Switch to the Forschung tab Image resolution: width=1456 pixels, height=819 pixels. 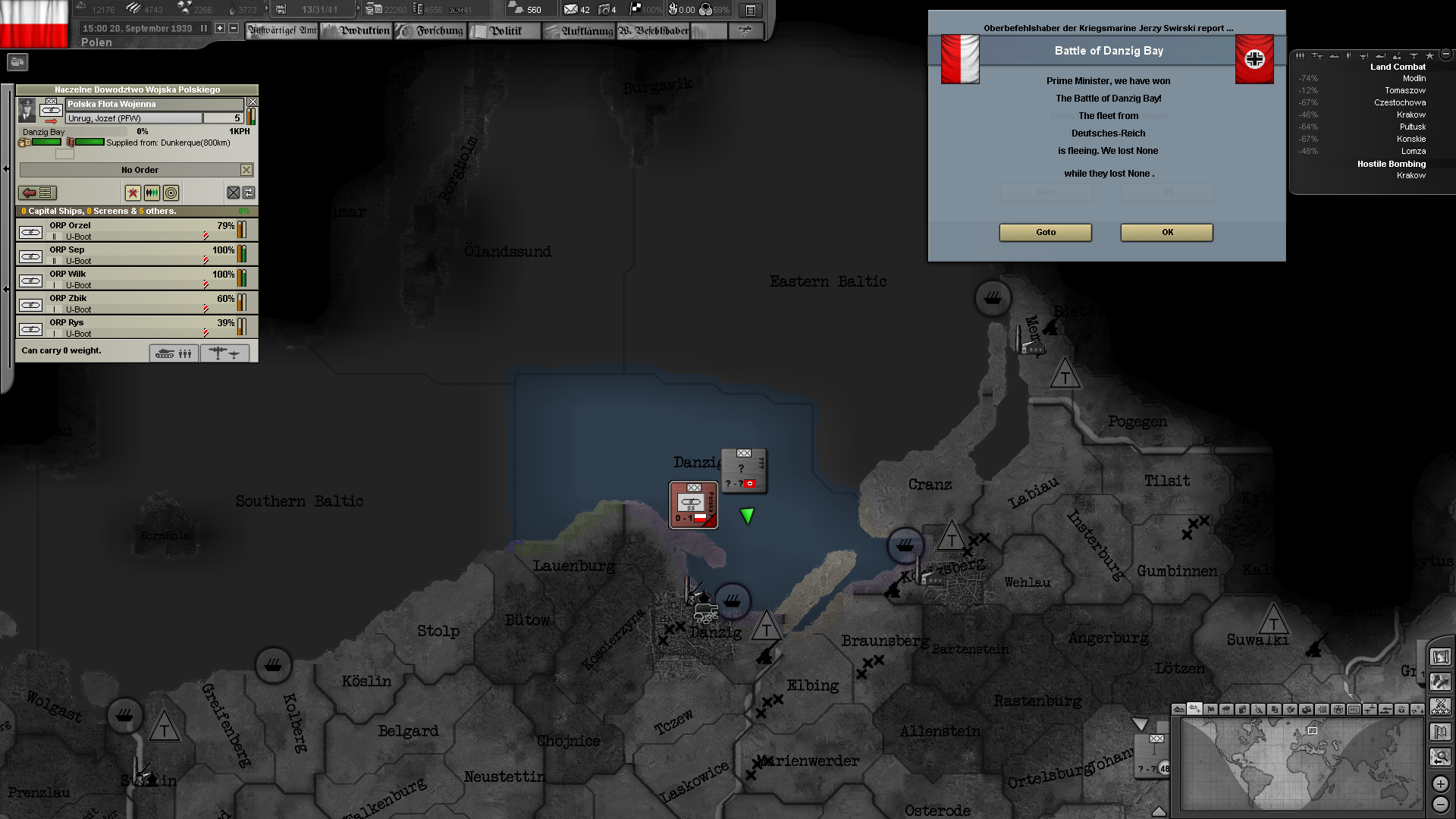430,31
